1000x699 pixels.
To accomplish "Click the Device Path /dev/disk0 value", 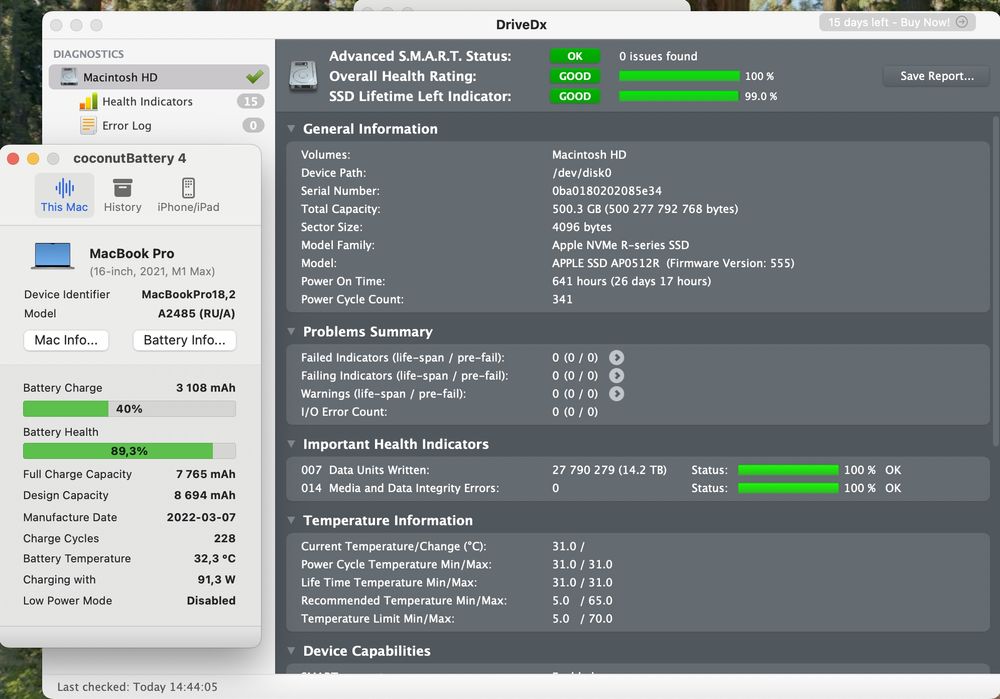I will [x=582, y=173].
